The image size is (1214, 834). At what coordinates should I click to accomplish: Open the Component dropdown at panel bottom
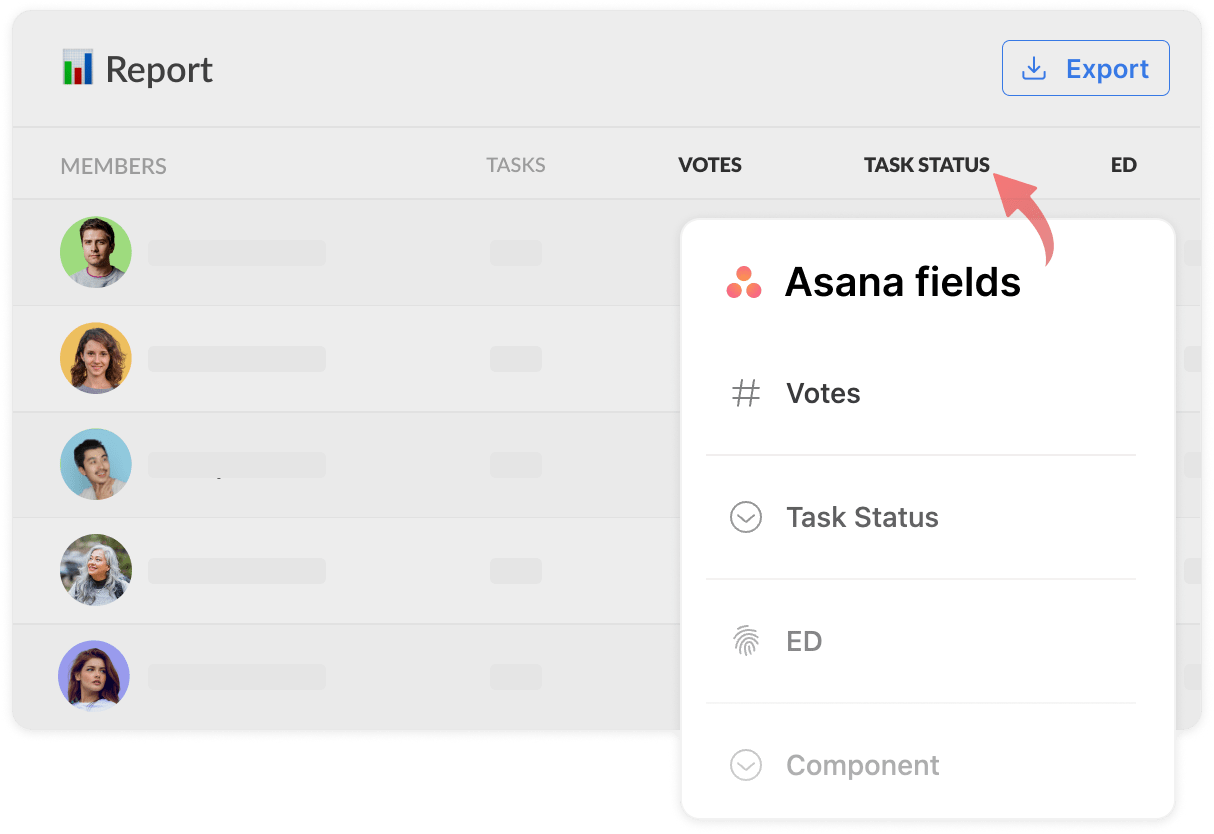coord(862,765)
